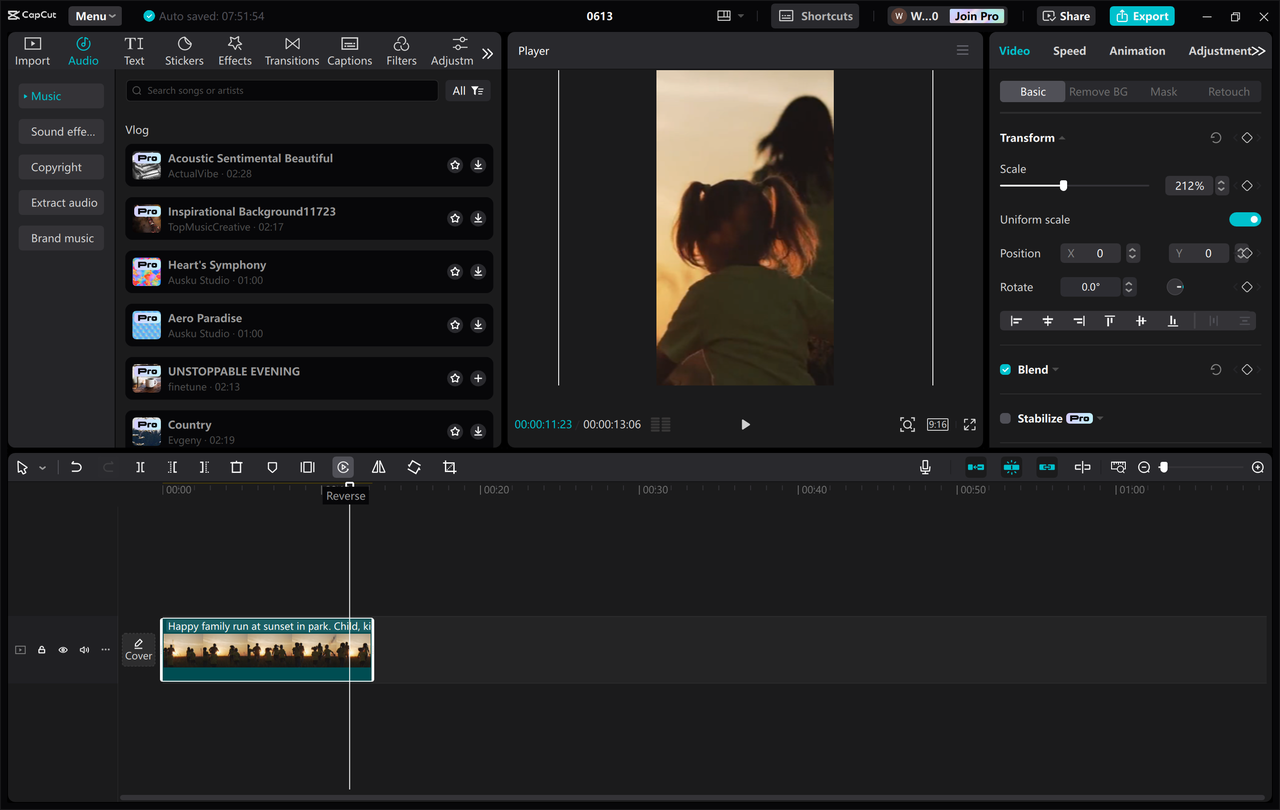This screenshot has height=810, width=1280.
Task: Enable the Stabilize checkbox
Action: coord(1006,418)
